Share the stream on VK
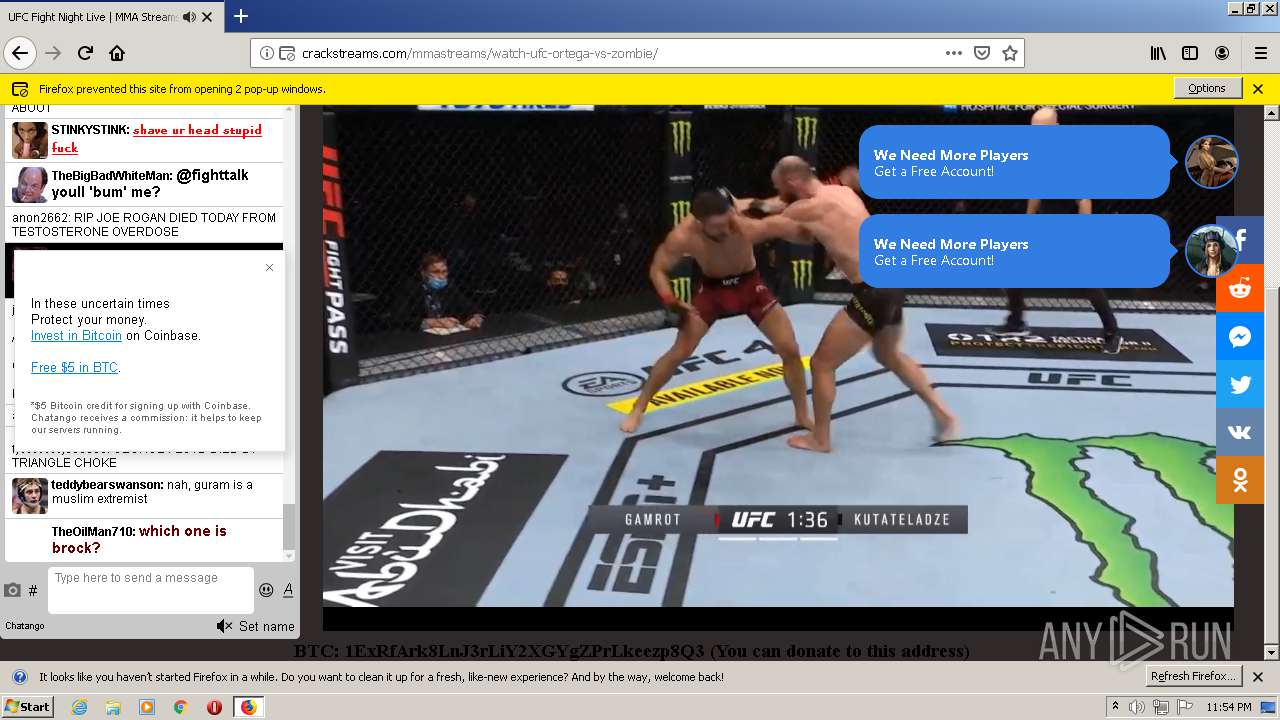 click(1240, 433)
